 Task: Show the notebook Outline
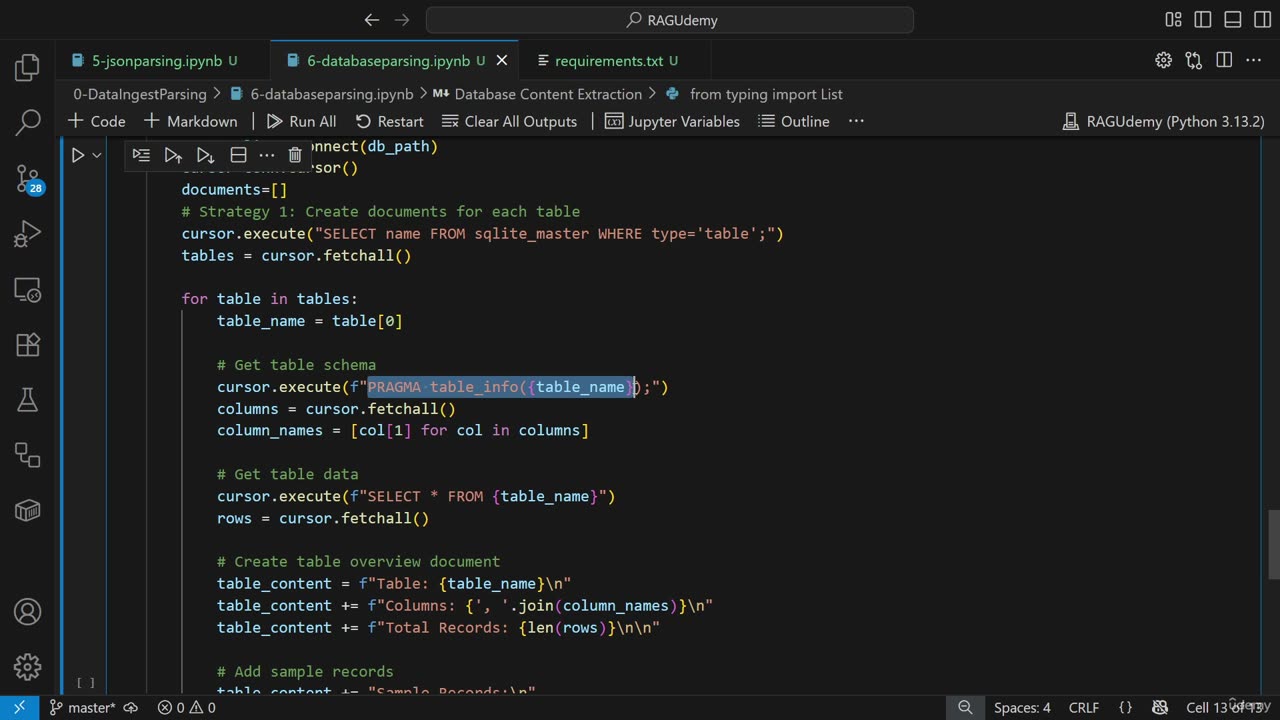pos(794,121)
